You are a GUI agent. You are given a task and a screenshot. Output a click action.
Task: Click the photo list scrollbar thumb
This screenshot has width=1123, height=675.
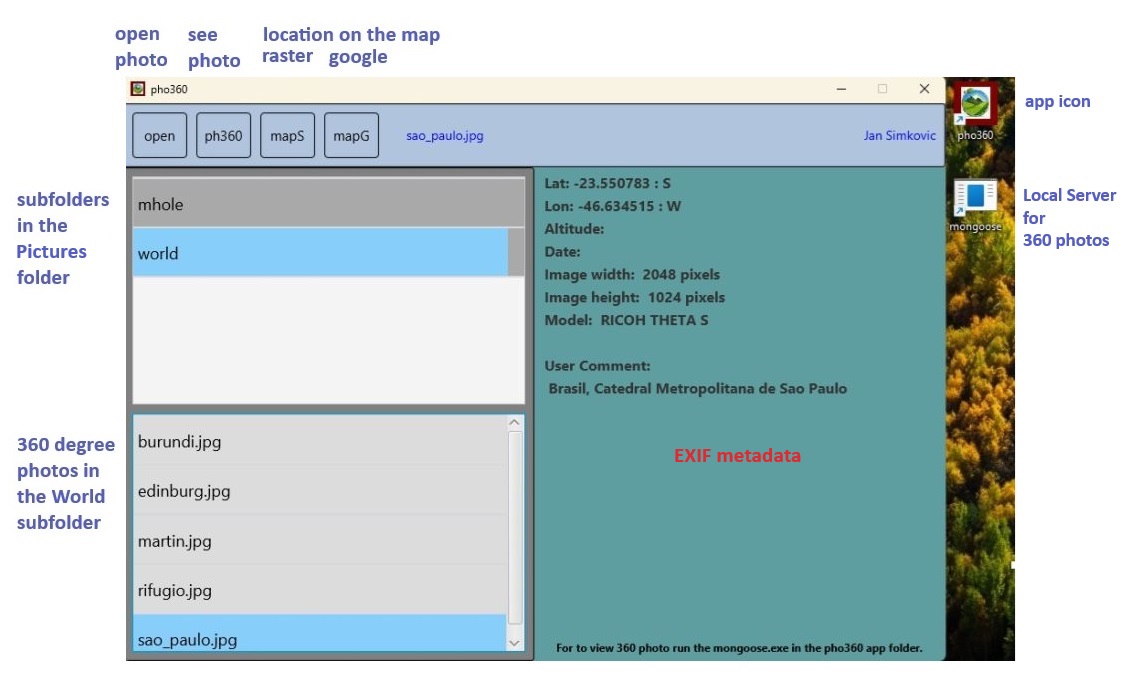coord(515,528)
